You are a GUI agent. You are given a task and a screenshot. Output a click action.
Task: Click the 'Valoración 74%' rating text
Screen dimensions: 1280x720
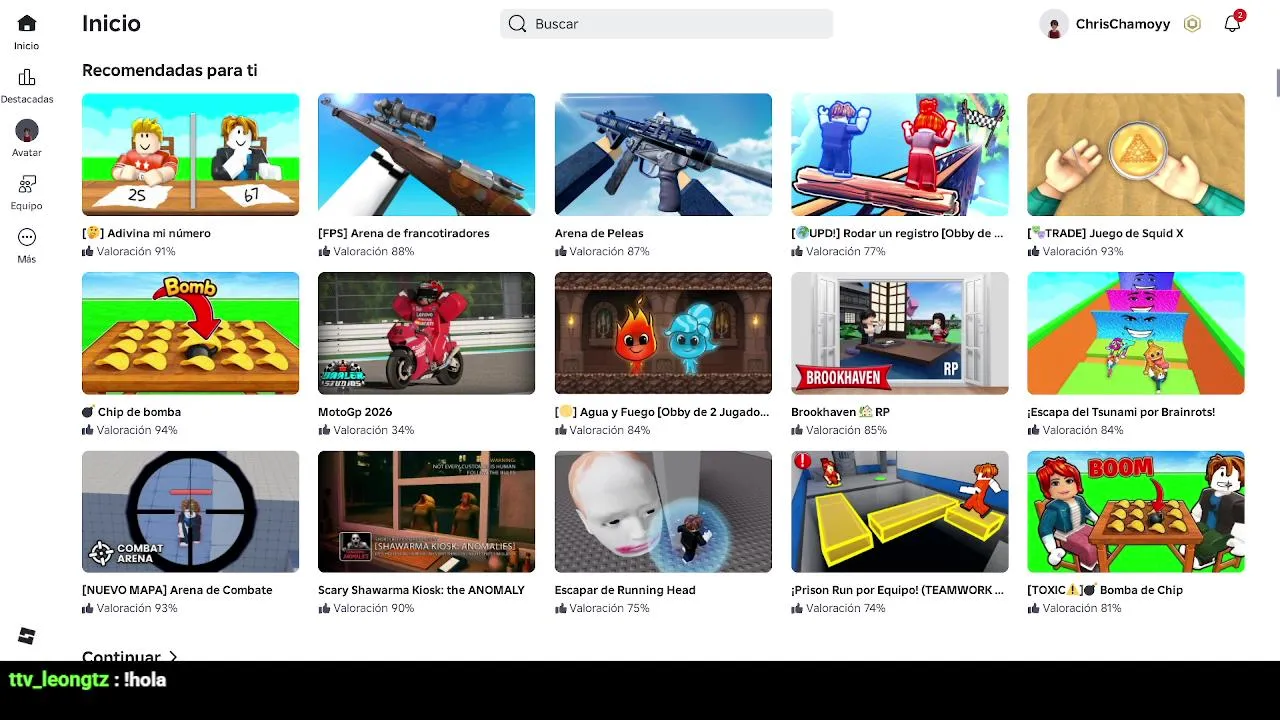coord(846,608)
